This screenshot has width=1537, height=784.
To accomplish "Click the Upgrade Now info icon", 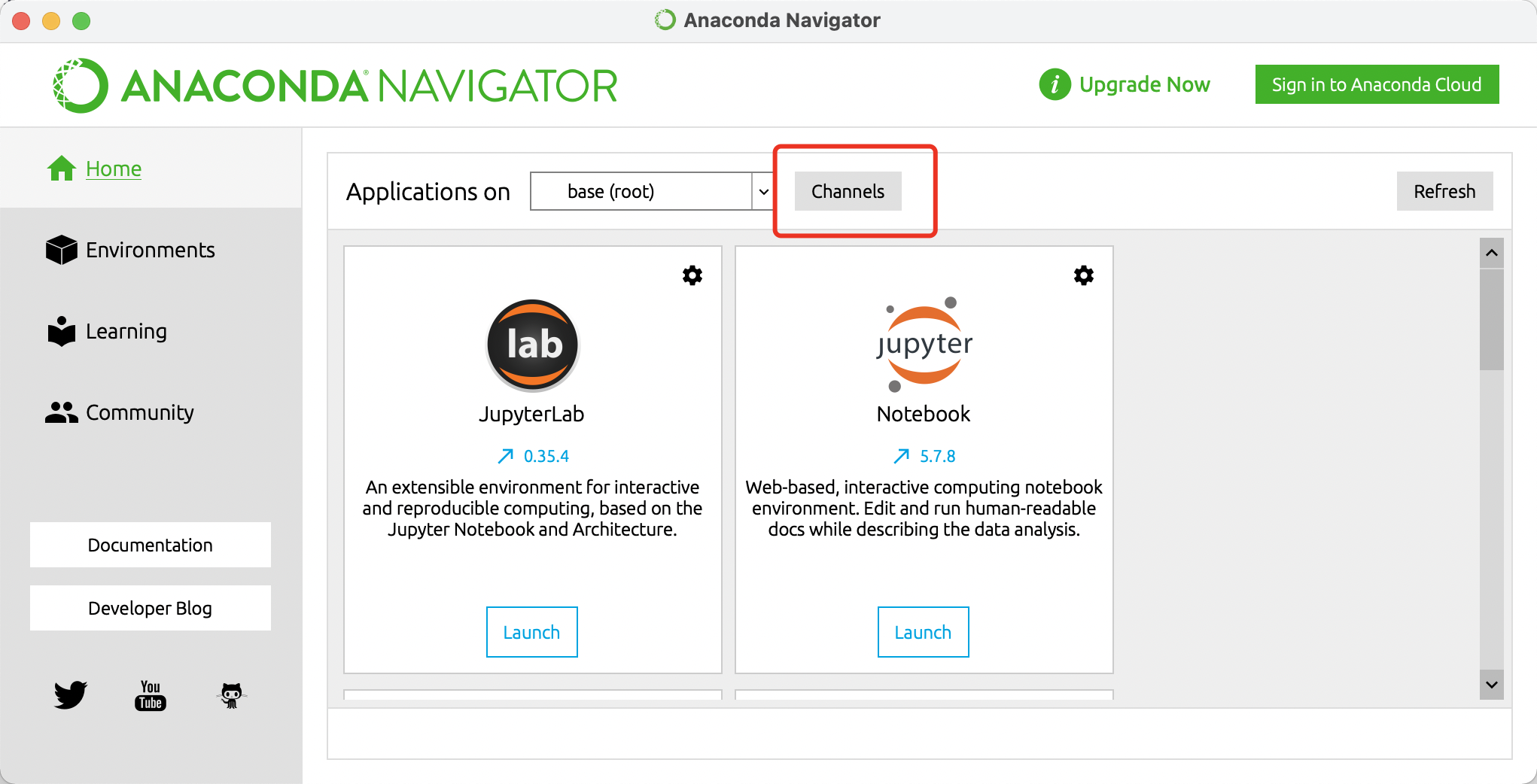I will click(x=1055, y=84).
